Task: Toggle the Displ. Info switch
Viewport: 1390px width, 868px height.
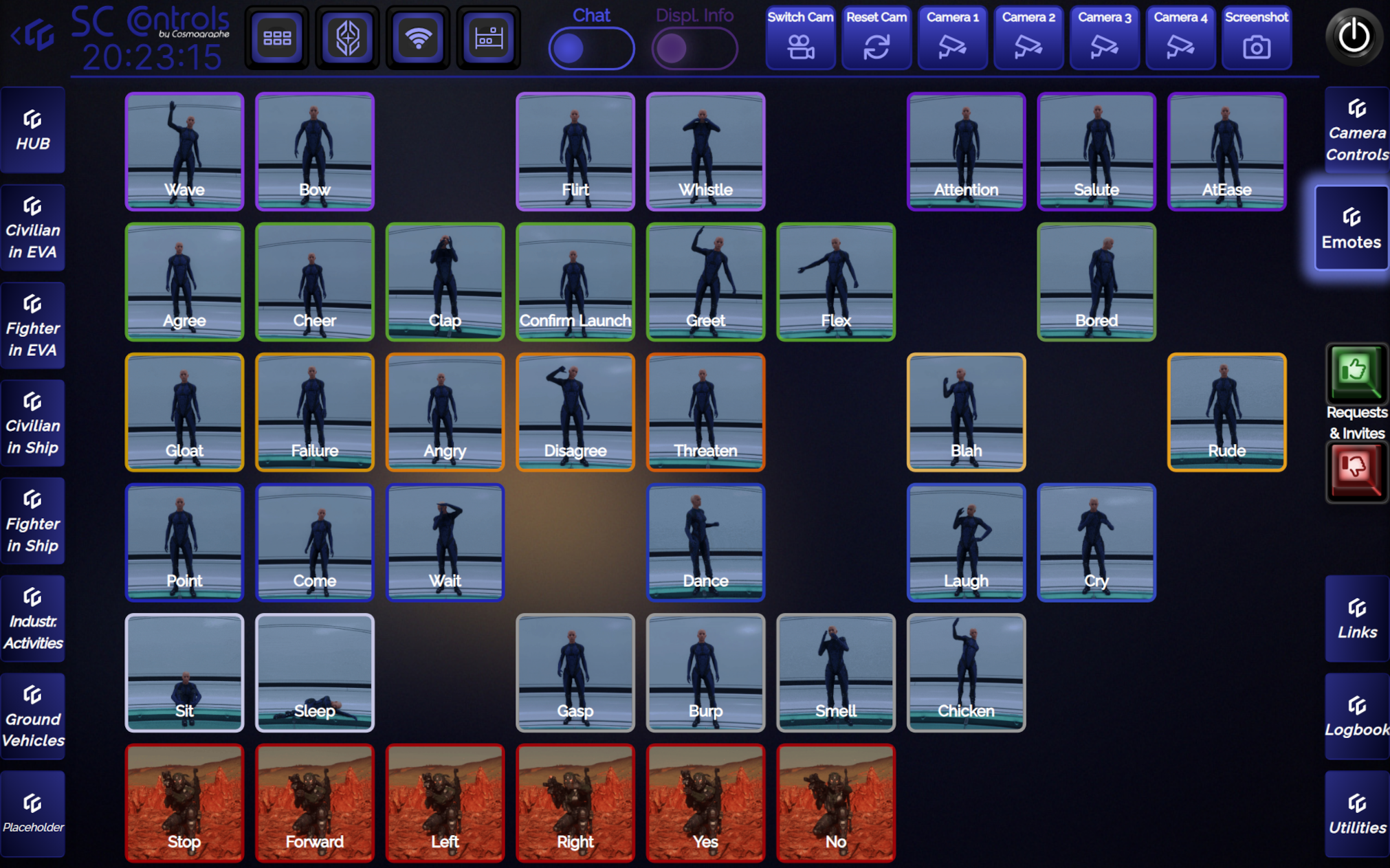Action: [694, 49]
